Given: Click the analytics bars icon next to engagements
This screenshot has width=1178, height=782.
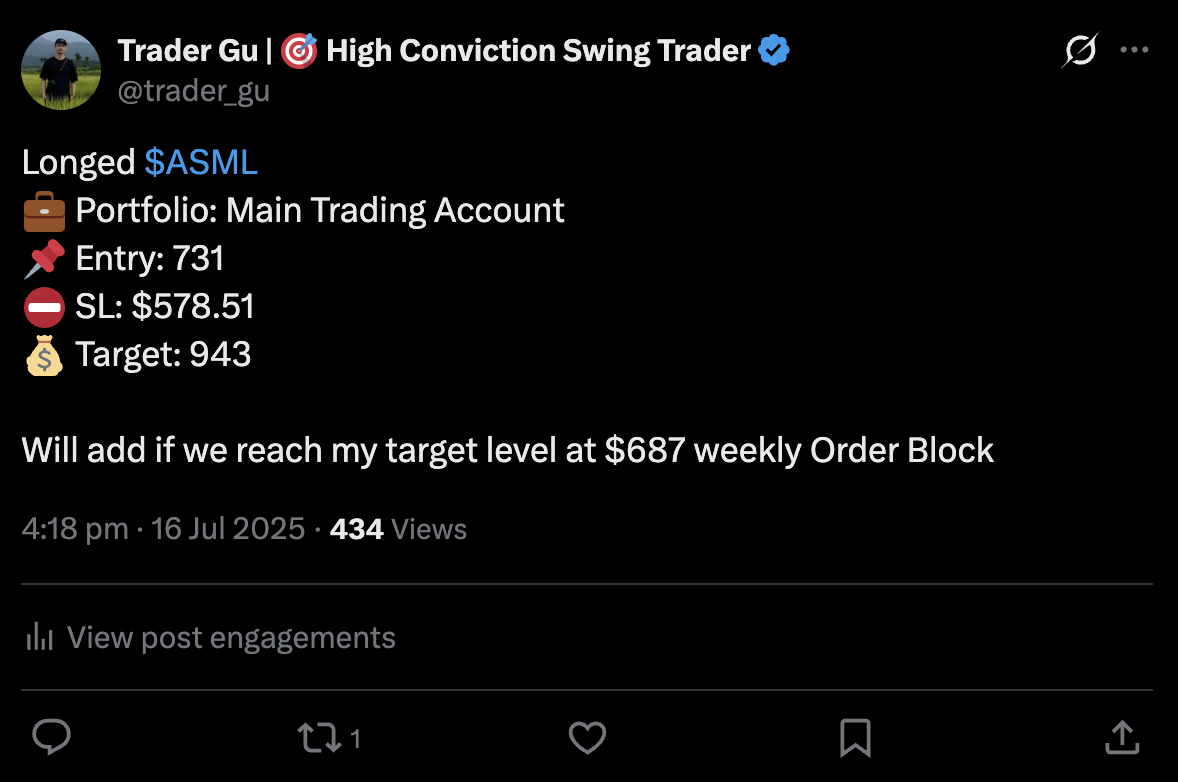Looking at the screenshot, I should [39, 637].
